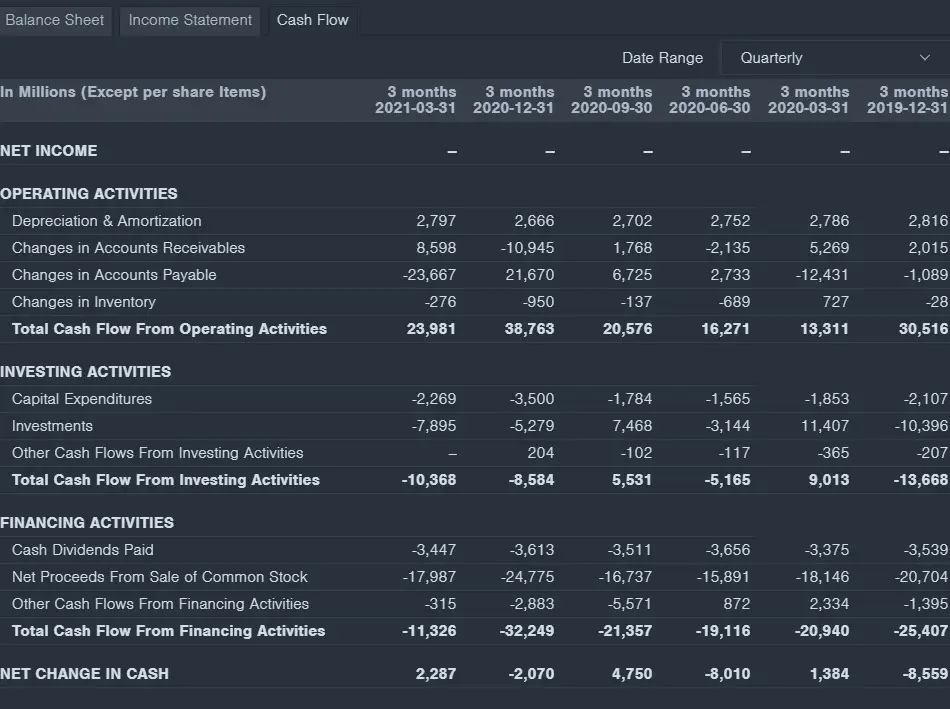Image resolution: width=950 pixels, height=709 pixels.
Task: Click the 2020-03-31 column header
Action: click(x=808, y=100)
